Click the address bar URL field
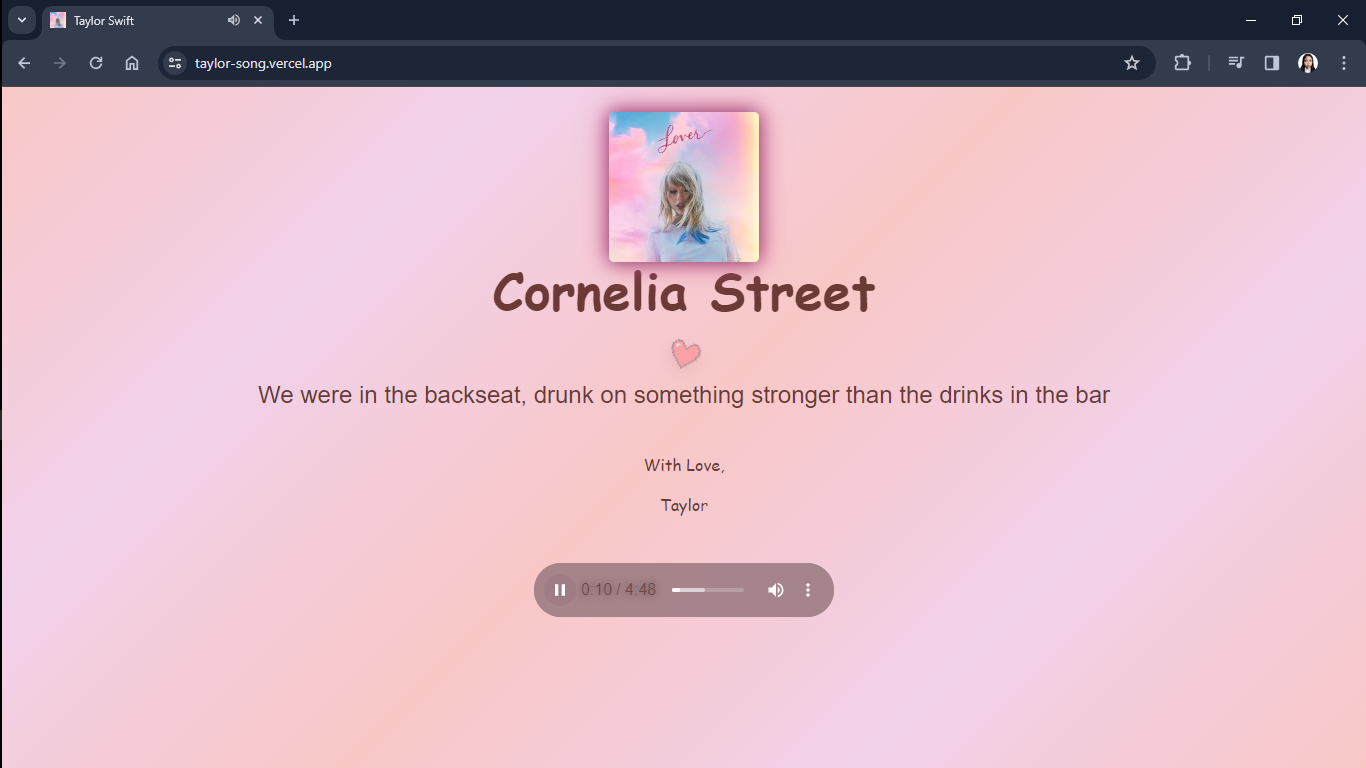The image size is (1366, 768). click(600, 63)
